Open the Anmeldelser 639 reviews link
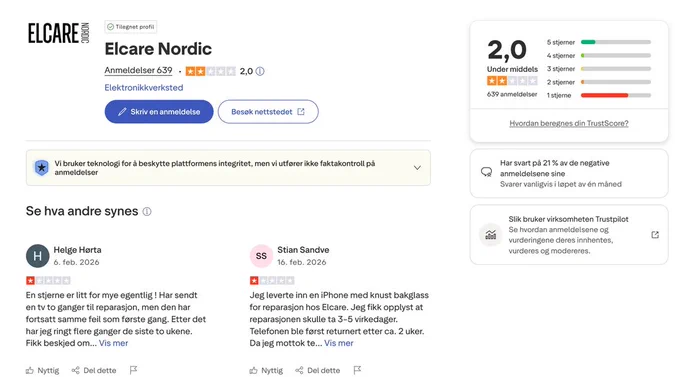 (138, 70)
